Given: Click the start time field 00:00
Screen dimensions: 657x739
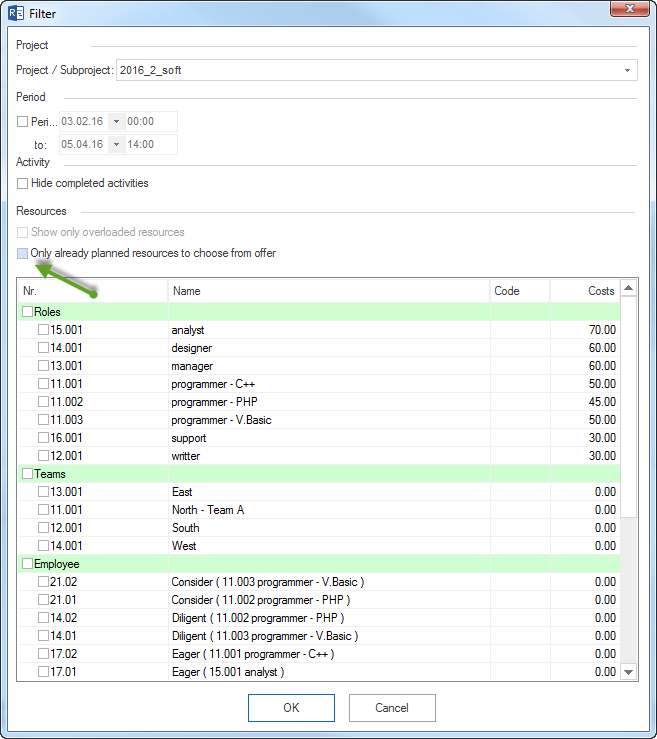Looking at the screenshot, I should pyautogui.click(x=151, y=121).
